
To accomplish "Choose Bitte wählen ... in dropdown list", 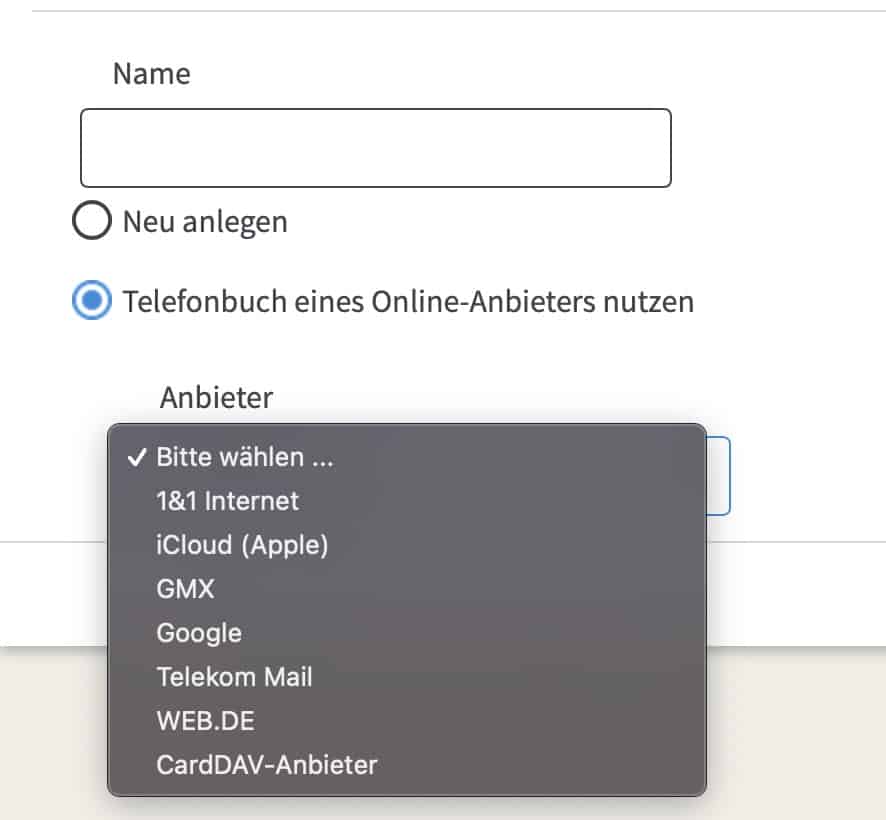I will pos(406,457).
